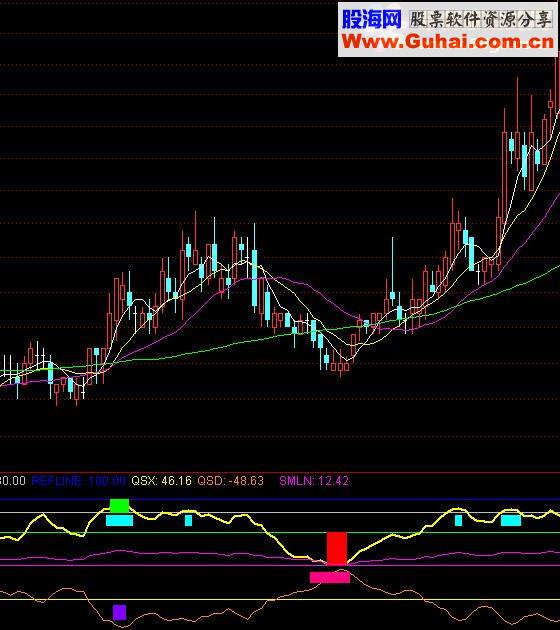Click the green signal block on indicator
The height and width of the screenshot is (630, 560).
click(119, 506)
